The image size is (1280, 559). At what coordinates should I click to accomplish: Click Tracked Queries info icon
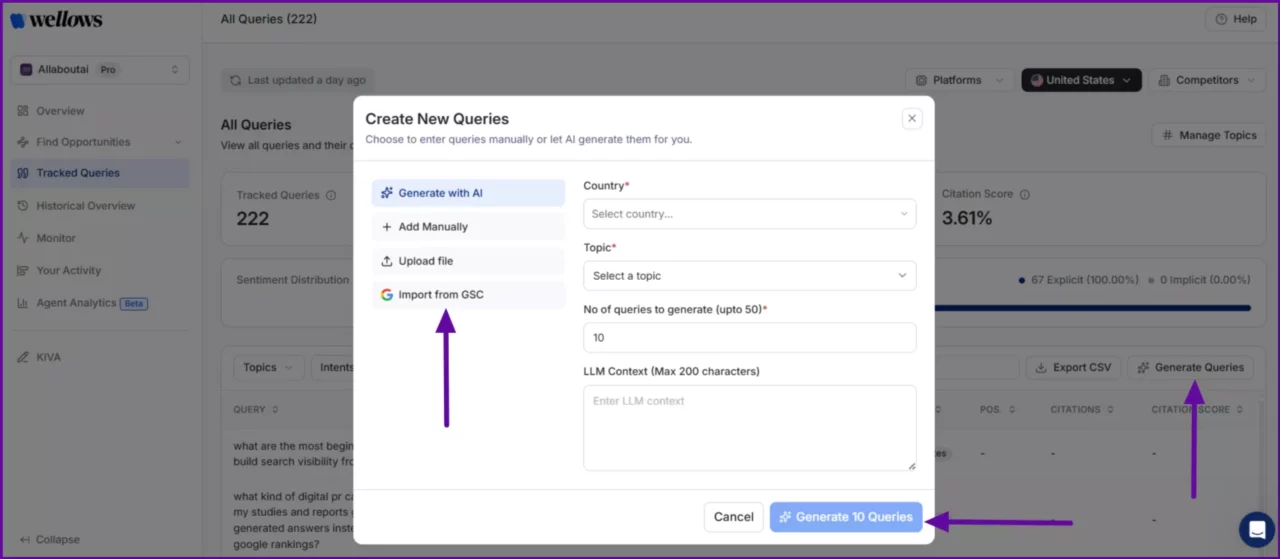coord(331,195)
